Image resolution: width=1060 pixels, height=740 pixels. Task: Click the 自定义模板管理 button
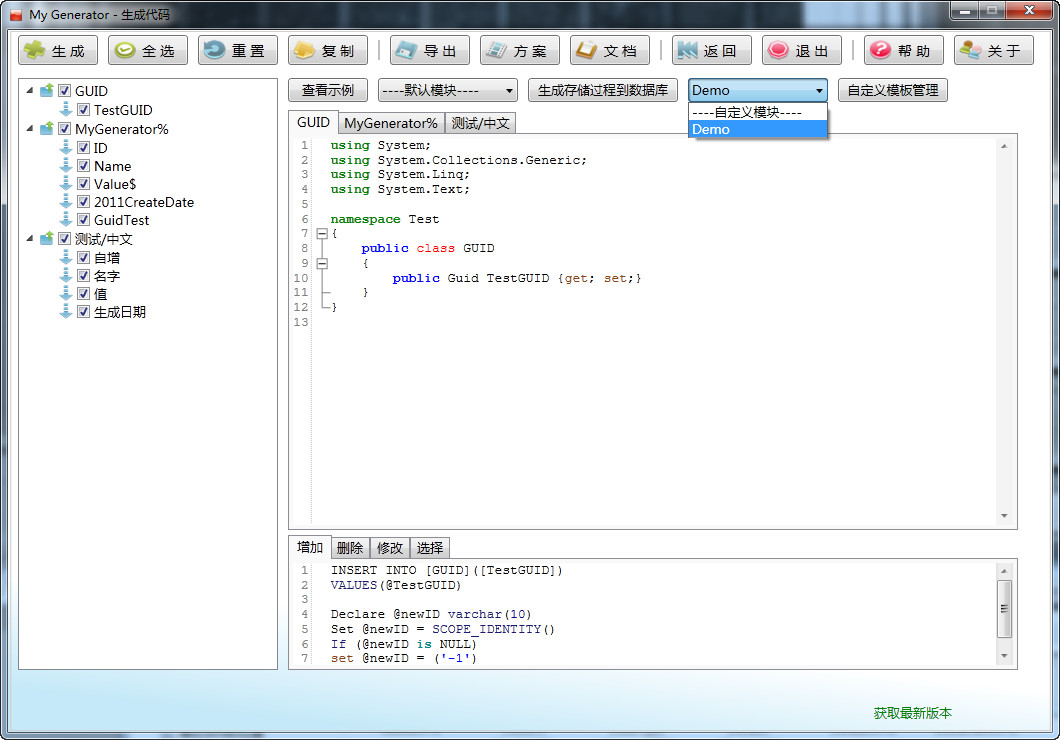(892, 91)
